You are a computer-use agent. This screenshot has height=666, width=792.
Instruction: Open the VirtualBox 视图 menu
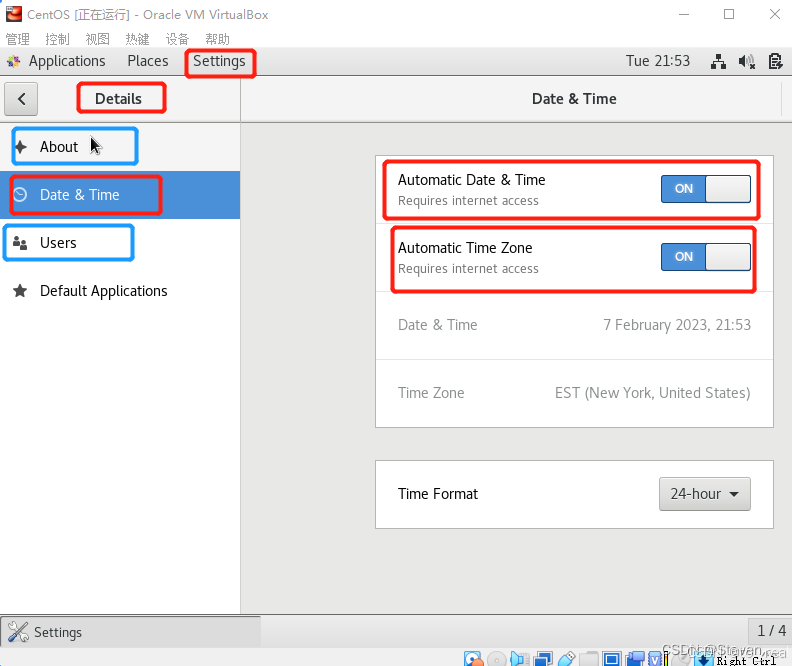pos(97,39)
